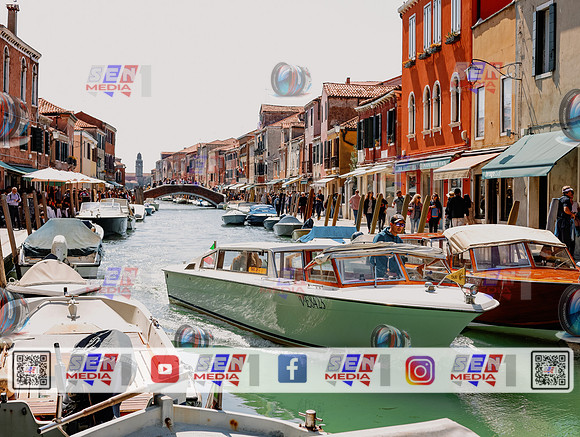Open the Facebook icon in the banner
This screenshot has width=580, height=437.
(x=292, y=369)
